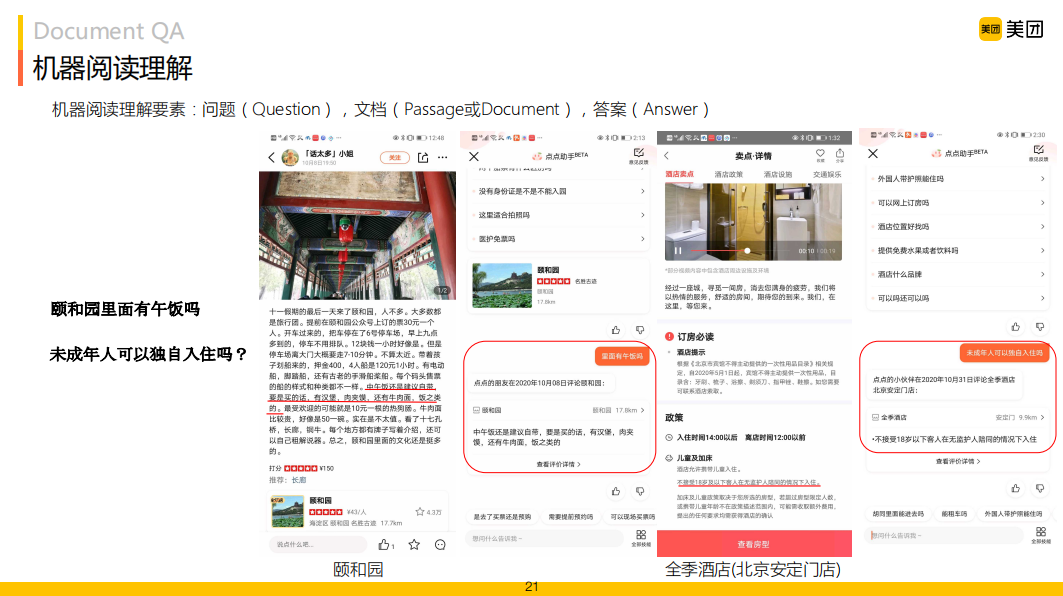The height and width of the screenshot is (596, 1063).
Task: Like the review post with the thumbs-up showing 1
Action: pyautogui.click(x=384, y=544)
